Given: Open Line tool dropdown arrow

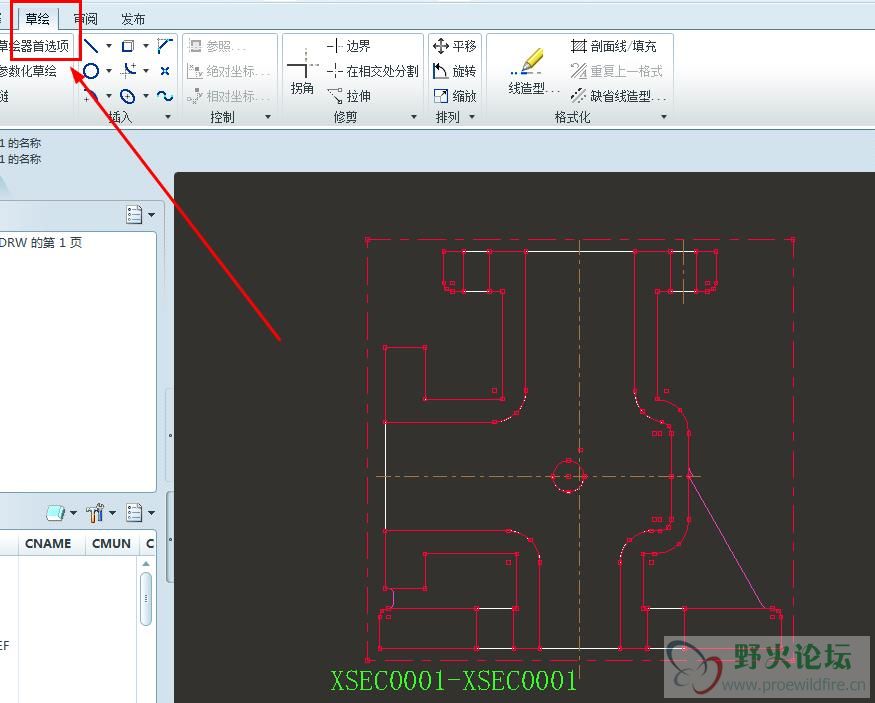Looking at the screenshot, I should point(109,46).
